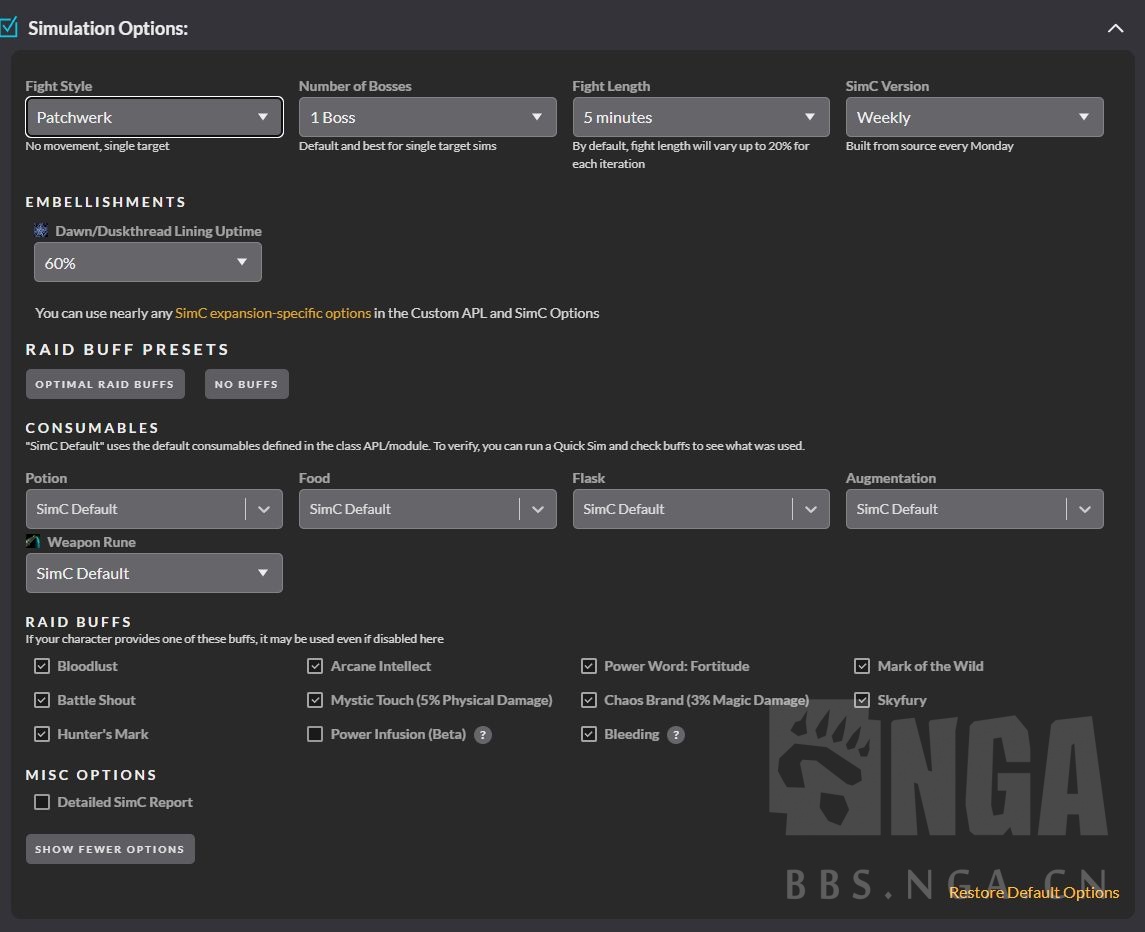Open the Potion consumable dropdown

(154, 509)
